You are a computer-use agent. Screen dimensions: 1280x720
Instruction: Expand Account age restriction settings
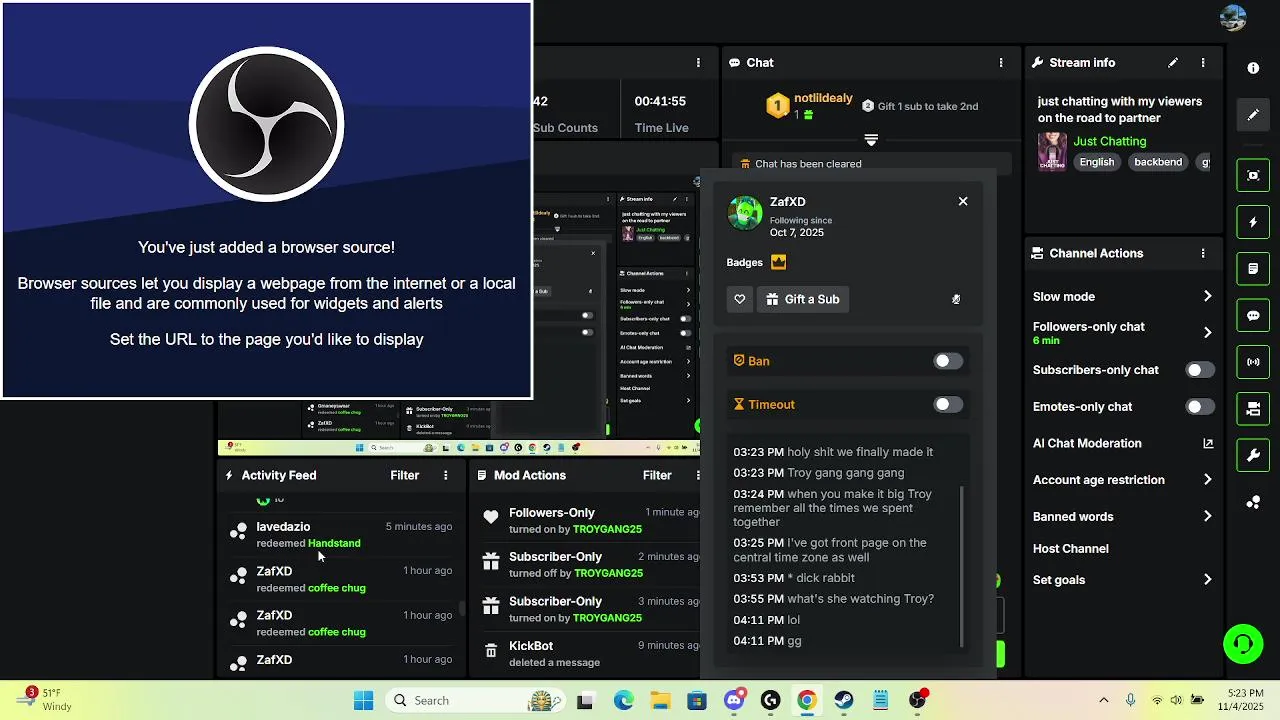pyautogui.click(x=1207, y=480)
